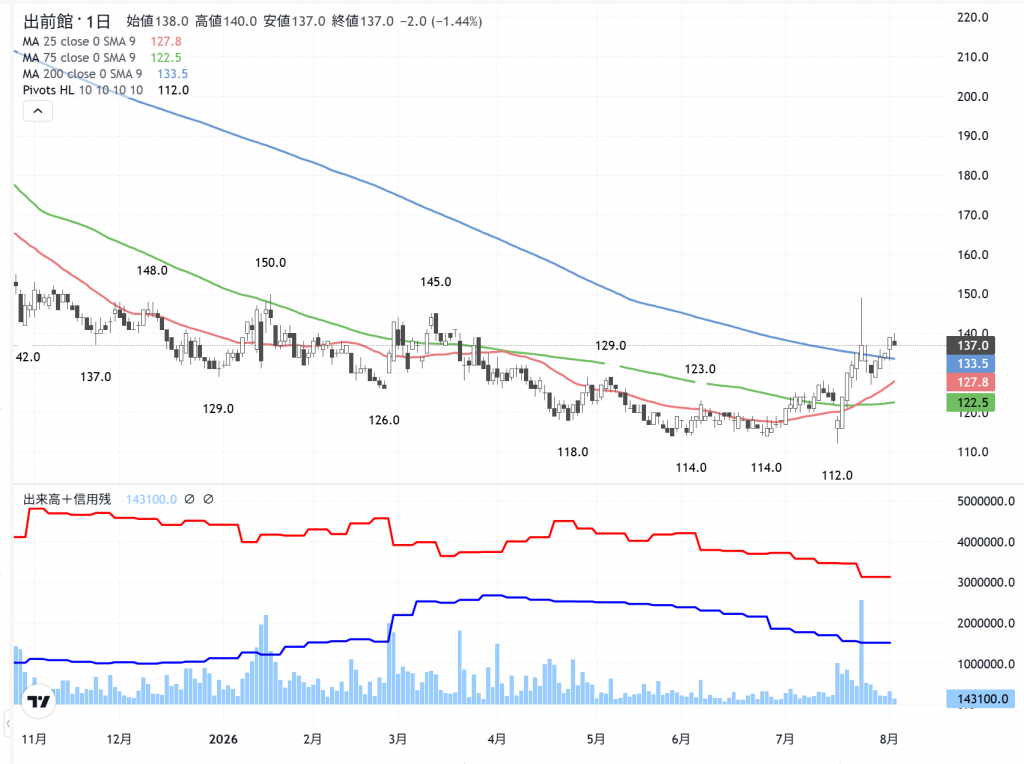Click the 160.0 price scale label
Viewport: 1024px width, 764px height.
tap(973, 255)
